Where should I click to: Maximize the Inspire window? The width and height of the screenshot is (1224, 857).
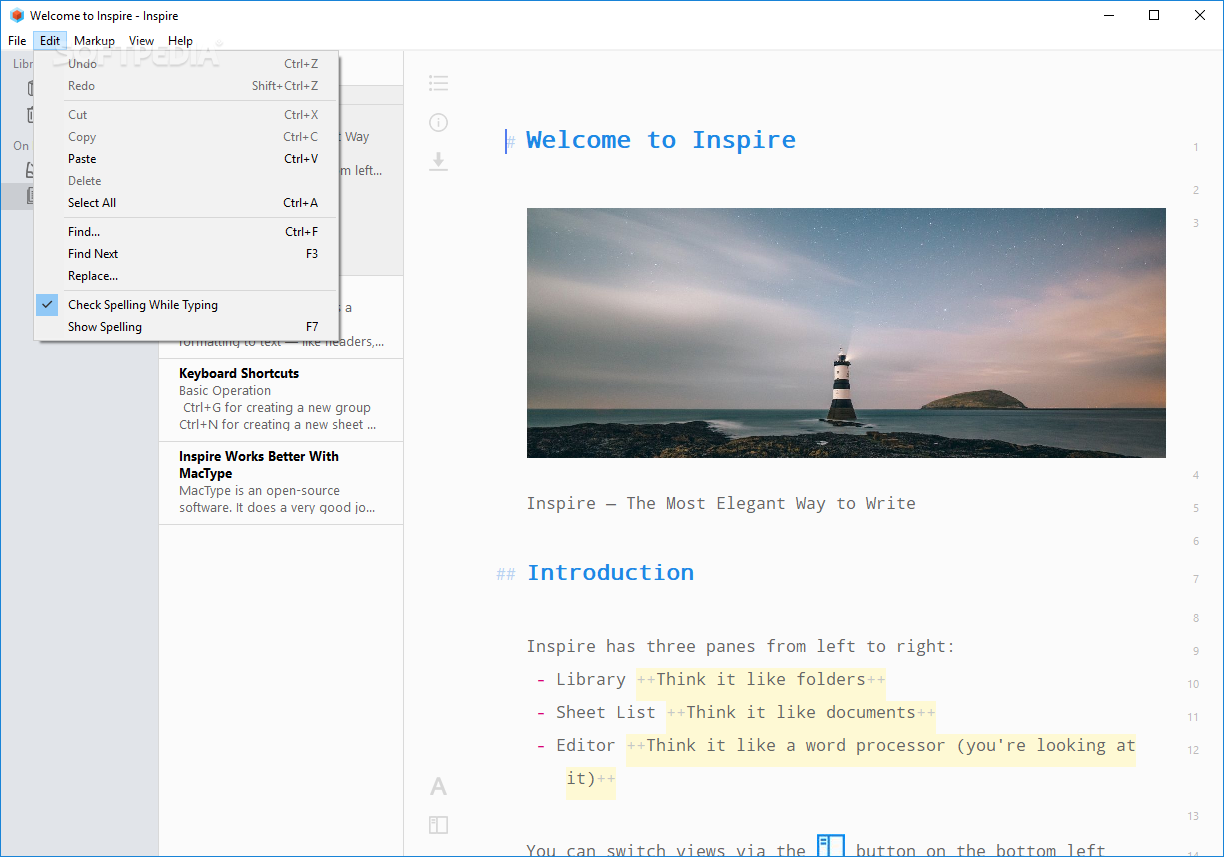point(1154,15)
